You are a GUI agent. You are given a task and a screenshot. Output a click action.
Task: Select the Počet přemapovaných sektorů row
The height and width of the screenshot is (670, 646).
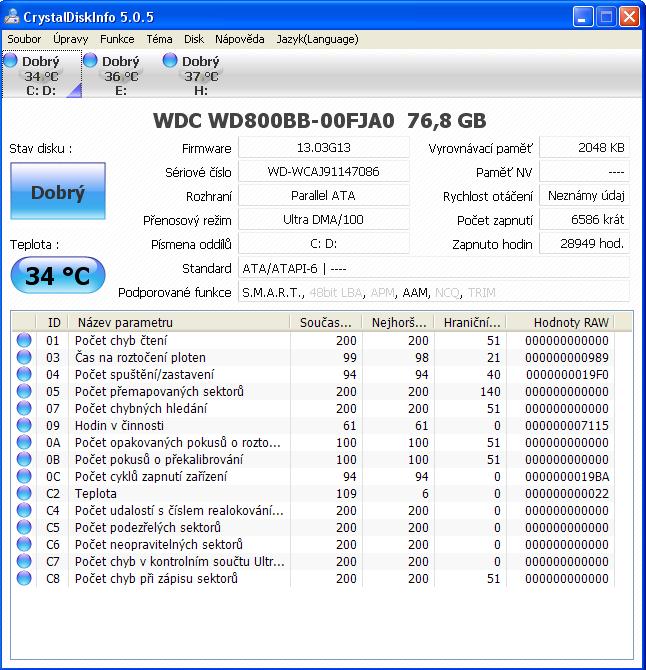[x=313, y=391]
